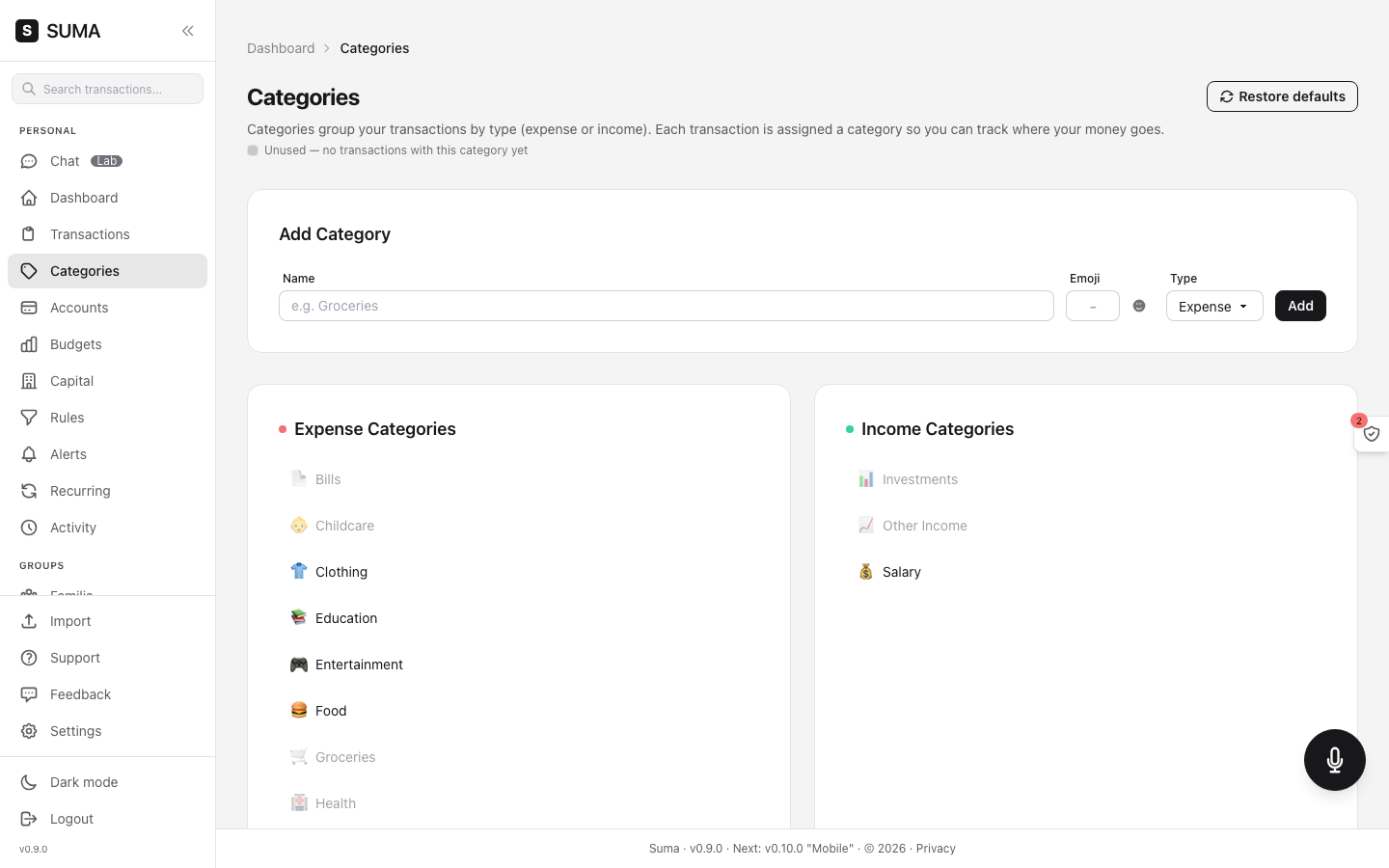
Task: Click the Feedback message icon
Action: tap(29, 694)
